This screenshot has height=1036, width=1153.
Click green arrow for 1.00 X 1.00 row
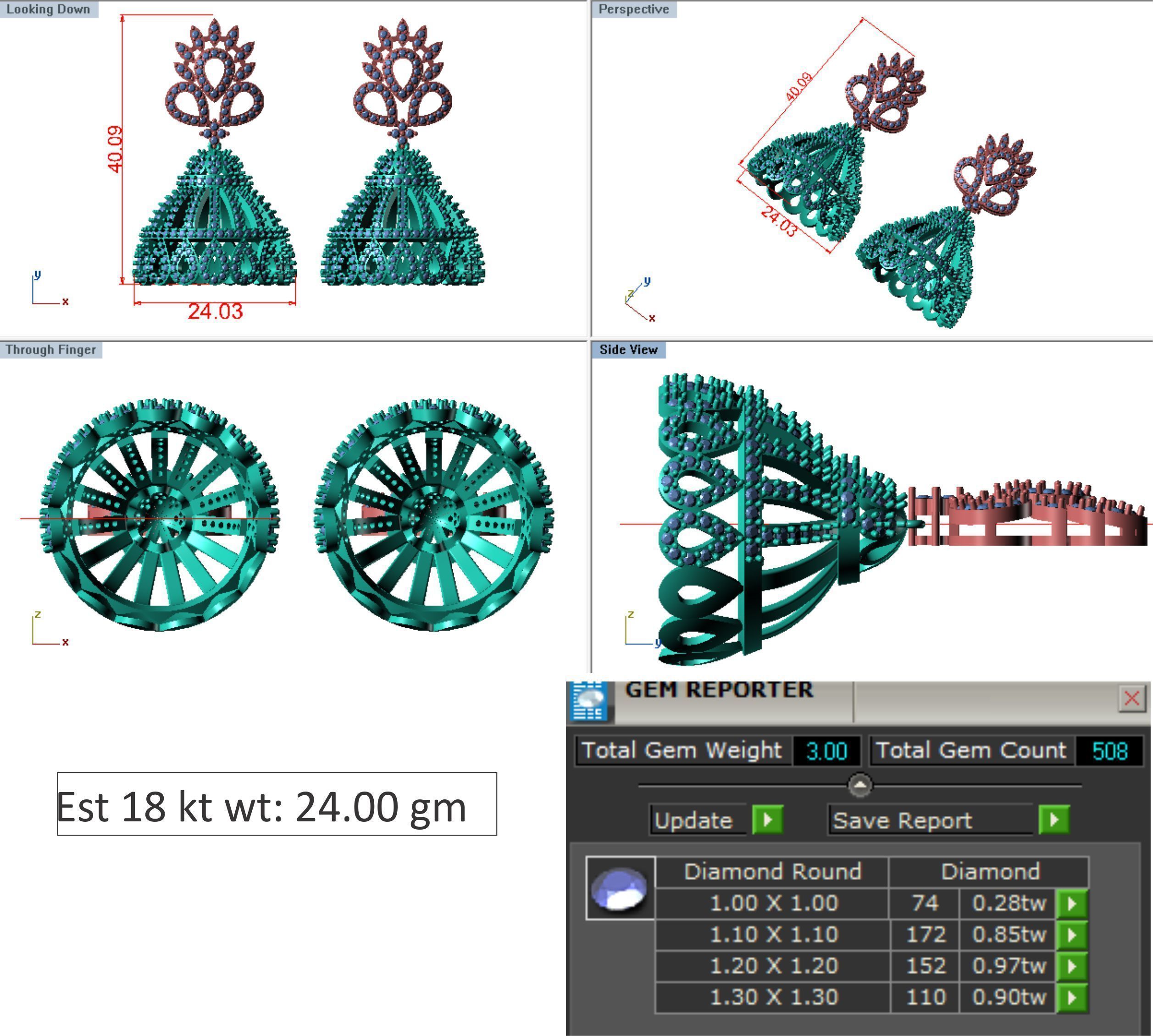click(1072, 903)
